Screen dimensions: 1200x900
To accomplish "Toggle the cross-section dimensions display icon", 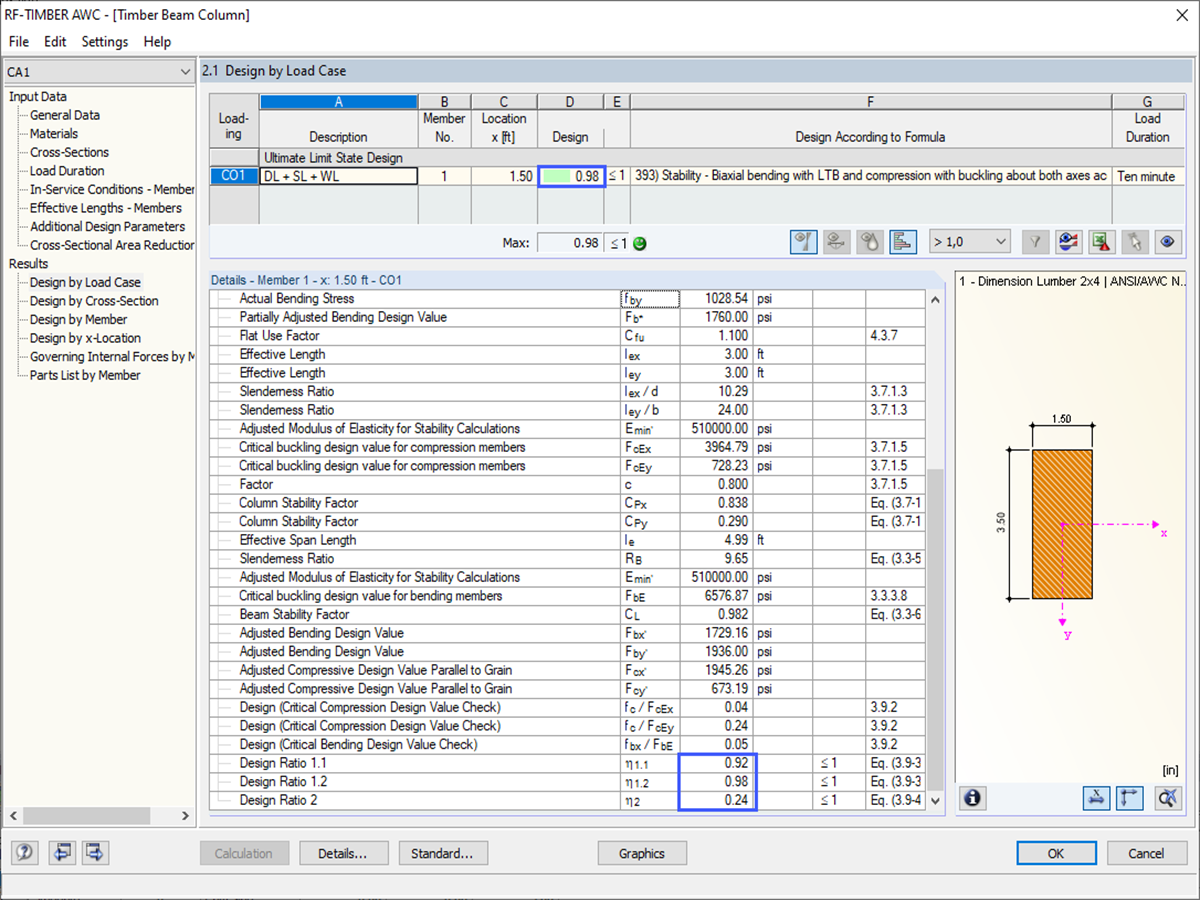I will pos(1096,798).
